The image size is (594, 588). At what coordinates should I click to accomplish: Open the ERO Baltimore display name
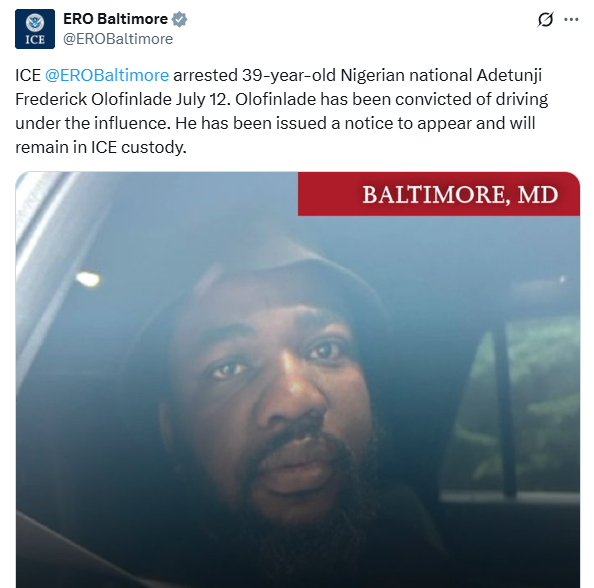tap(116, 19)
